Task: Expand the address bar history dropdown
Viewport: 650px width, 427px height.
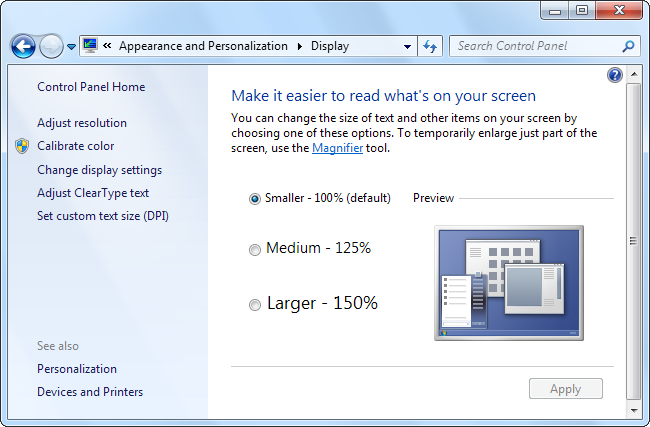Action: [407, 46]
